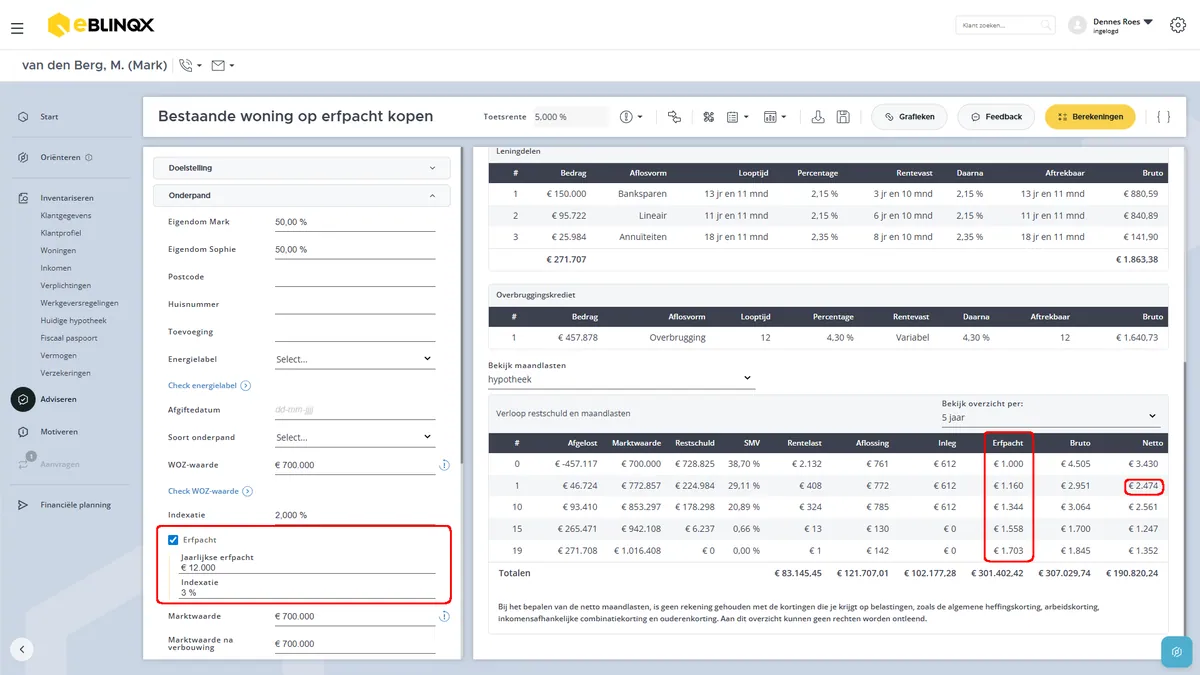The image size is (1200, 675).
Task: Open the Energielabel dropdown
Action: point(355,359)
